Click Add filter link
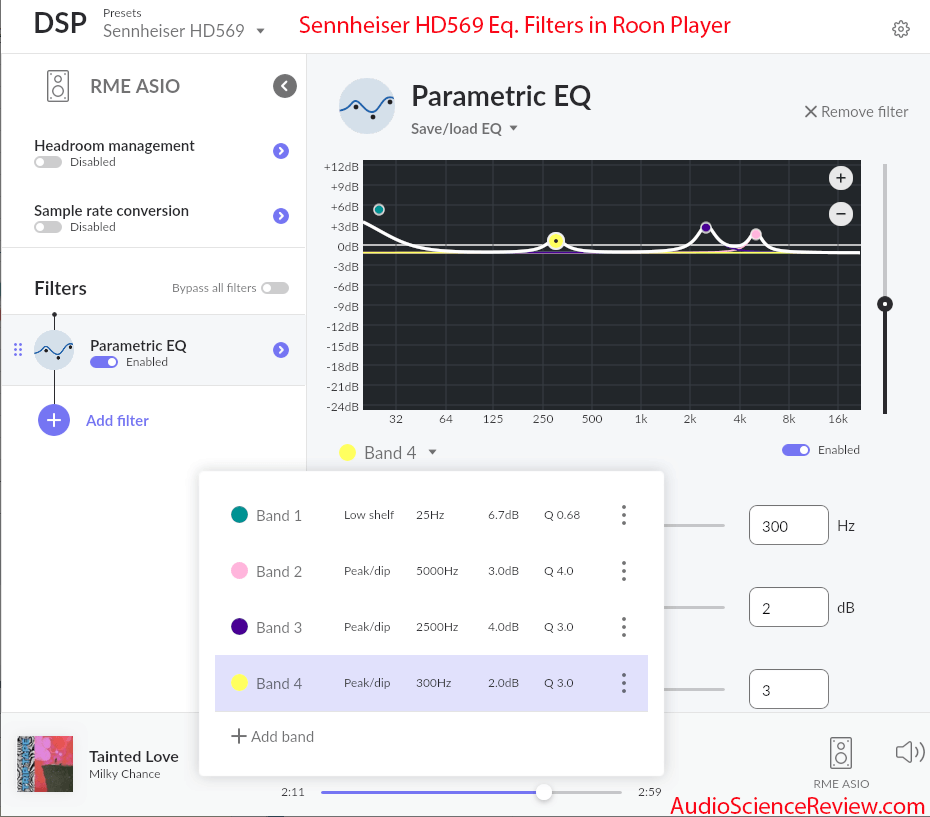The image size is (930, 817). (117, 421)
